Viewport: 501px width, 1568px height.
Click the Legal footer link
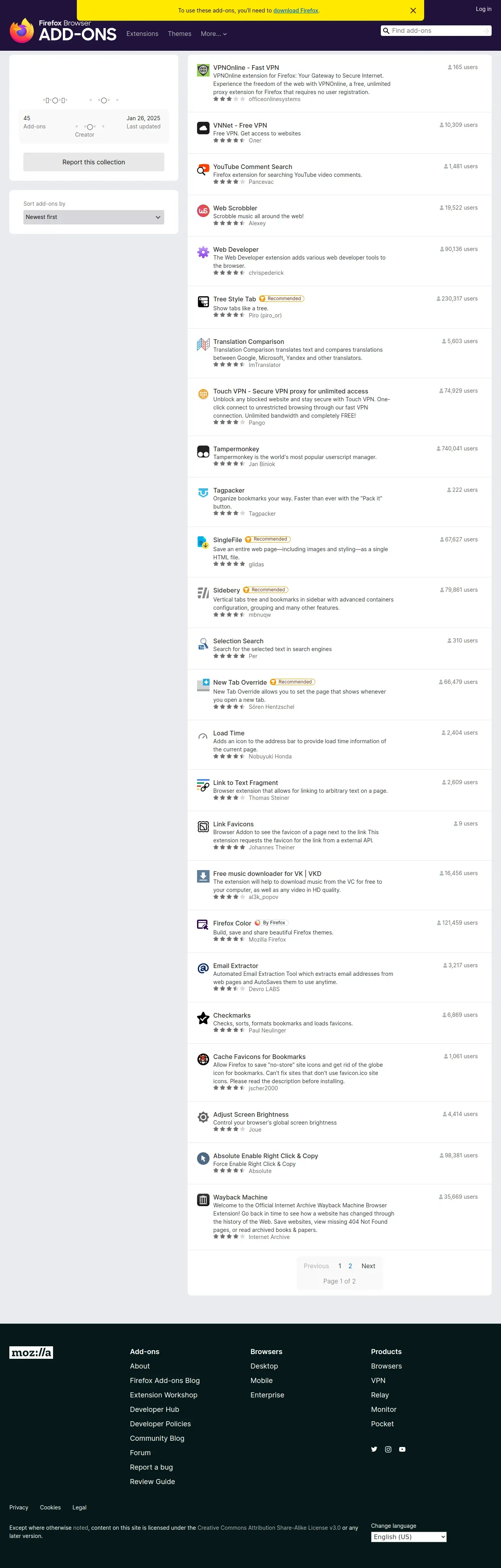coord(79,1508)
